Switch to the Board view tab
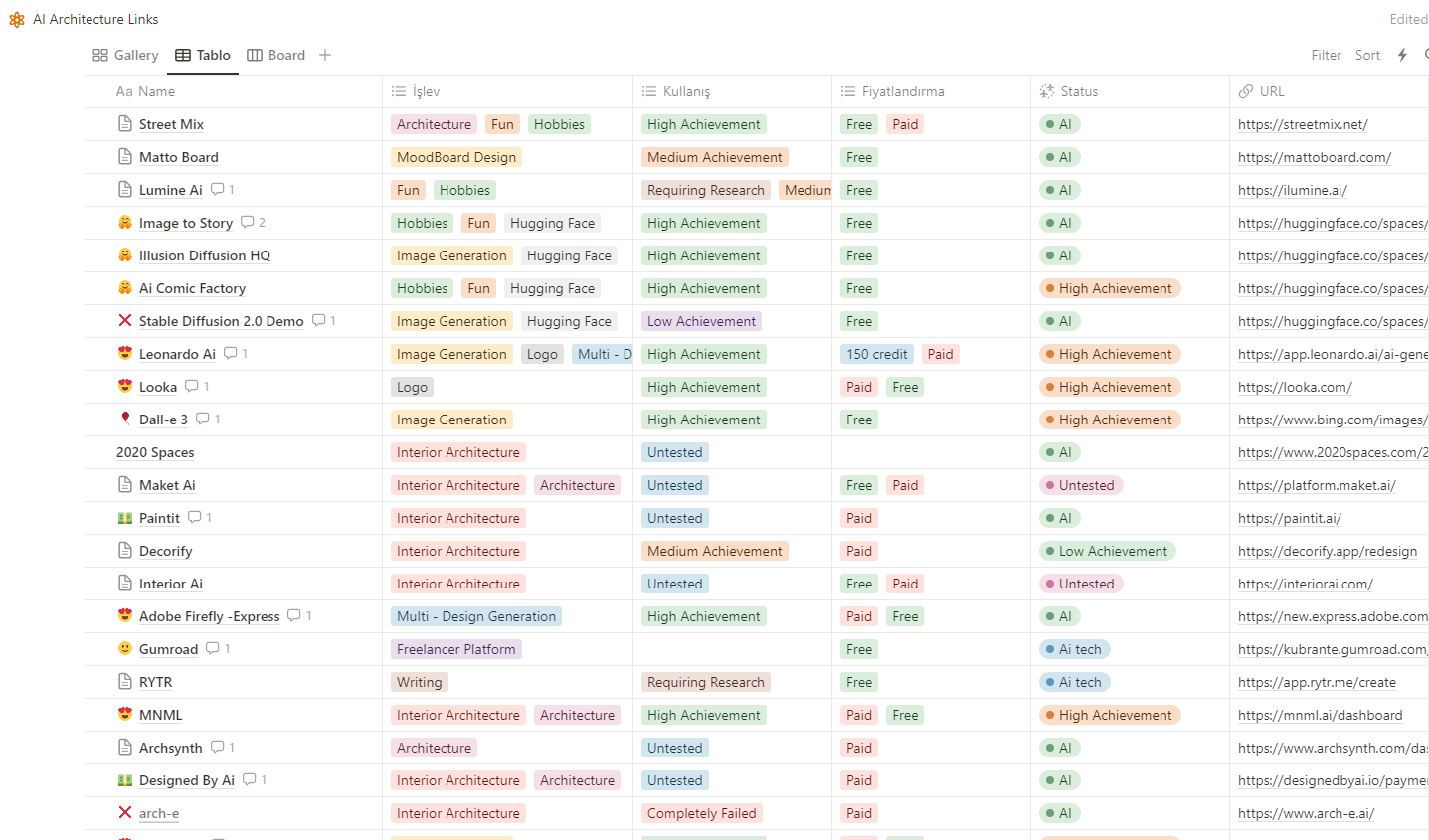The height and width of the screenshot is (840, 1429). pyautogui.click(x=275, y=55)
